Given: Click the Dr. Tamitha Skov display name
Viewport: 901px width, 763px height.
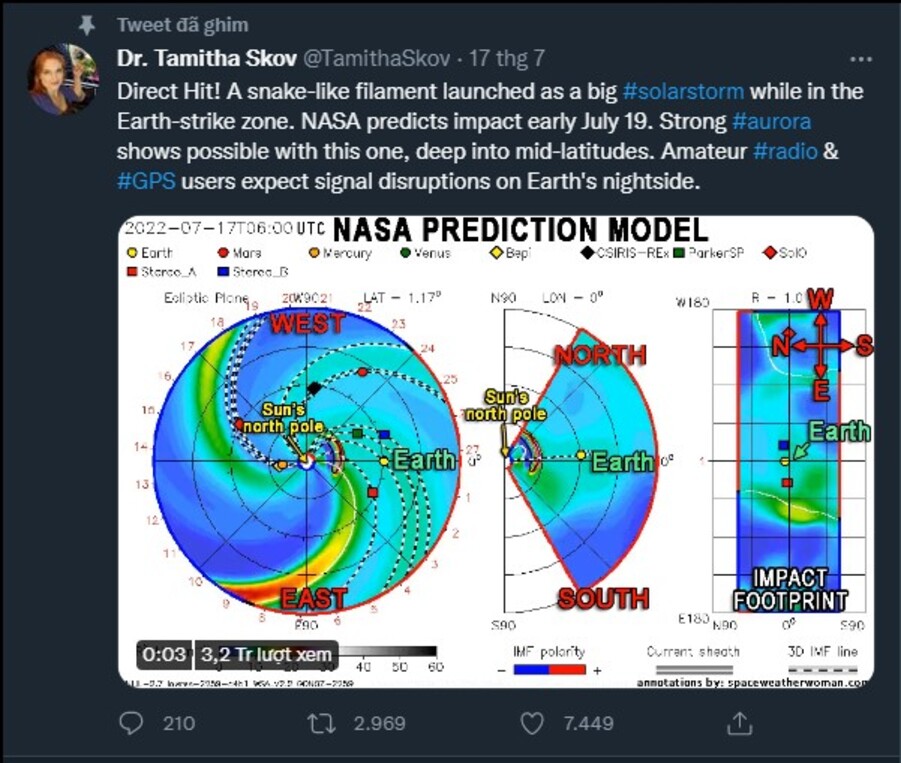Looking at the screenshot, I should tap(207, 58).
